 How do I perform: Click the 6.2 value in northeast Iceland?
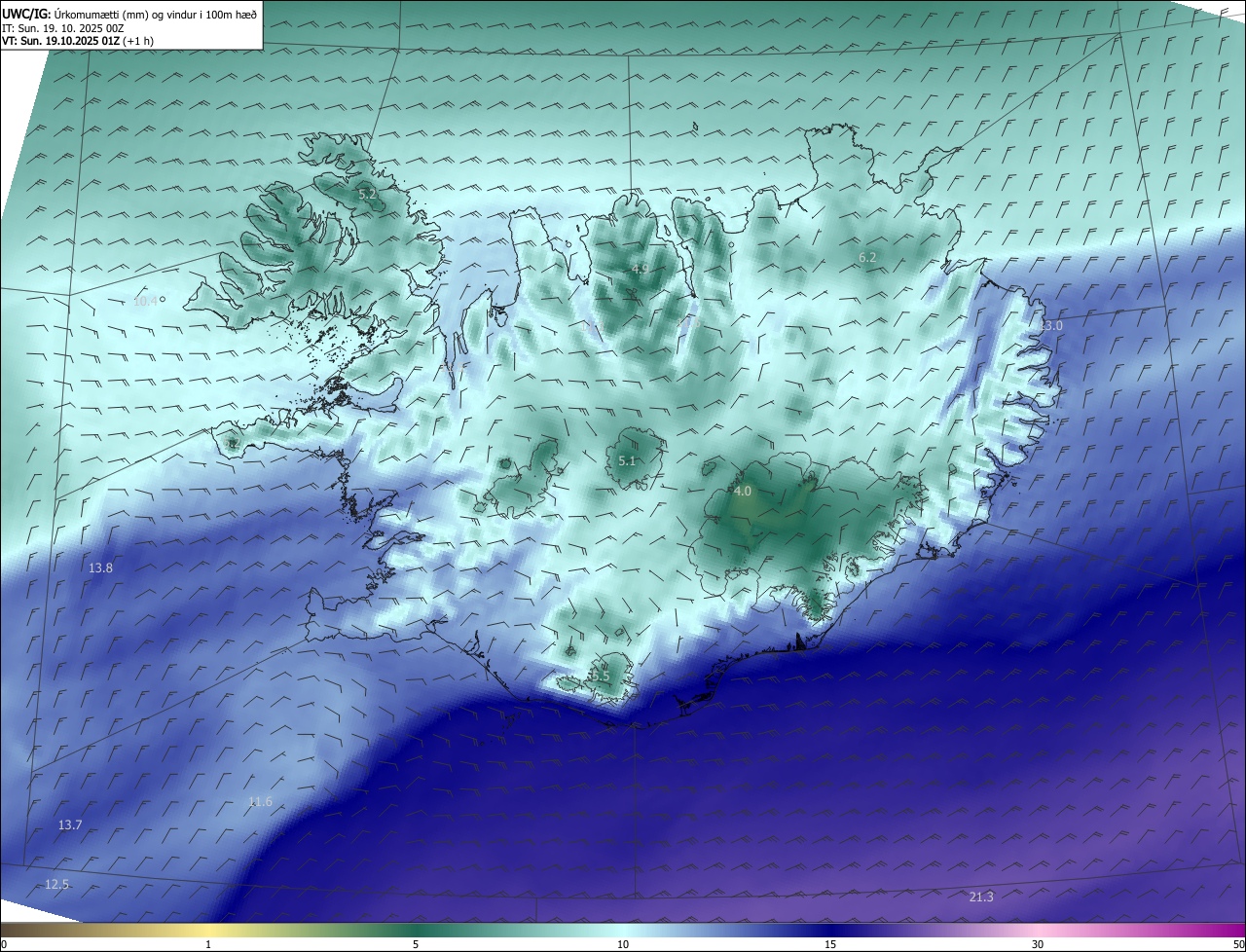point(867,257)
